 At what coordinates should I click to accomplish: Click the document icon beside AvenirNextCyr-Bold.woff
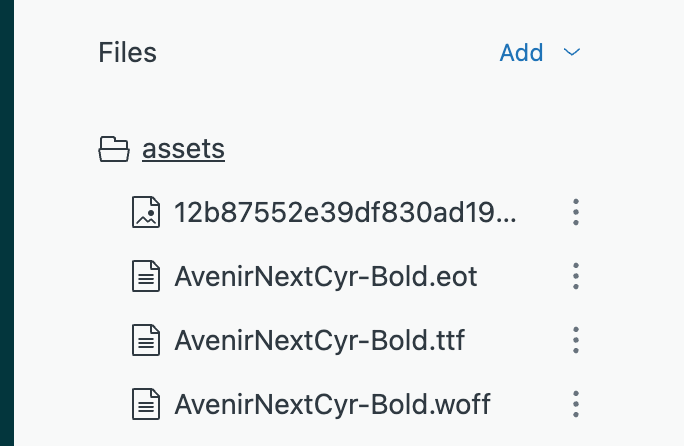point(146,404)
